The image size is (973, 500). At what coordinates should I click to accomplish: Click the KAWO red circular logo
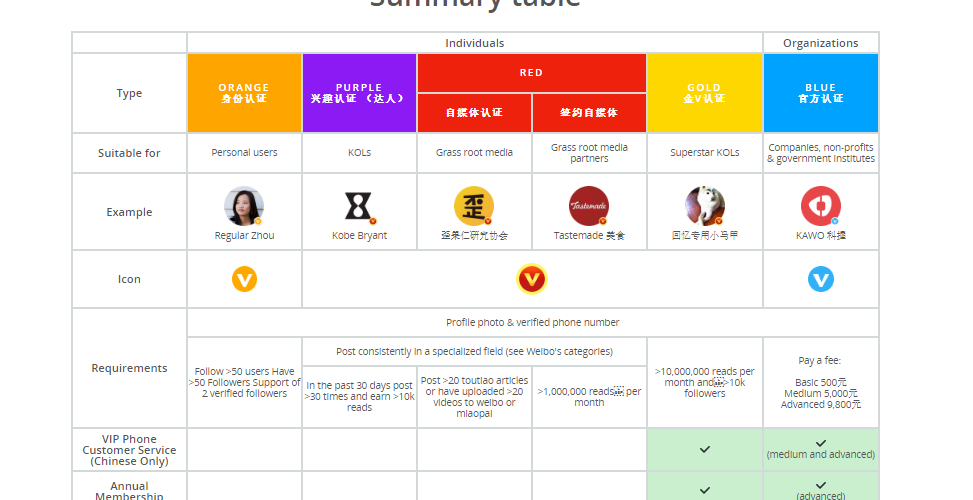point(820,206)
